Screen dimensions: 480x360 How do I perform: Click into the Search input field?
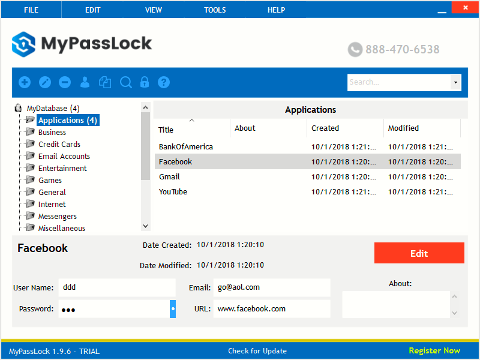(399, 82)
